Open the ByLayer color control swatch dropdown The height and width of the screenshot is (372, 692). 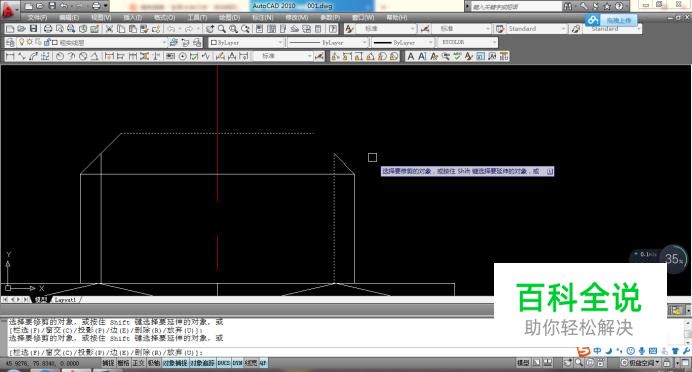246,42
